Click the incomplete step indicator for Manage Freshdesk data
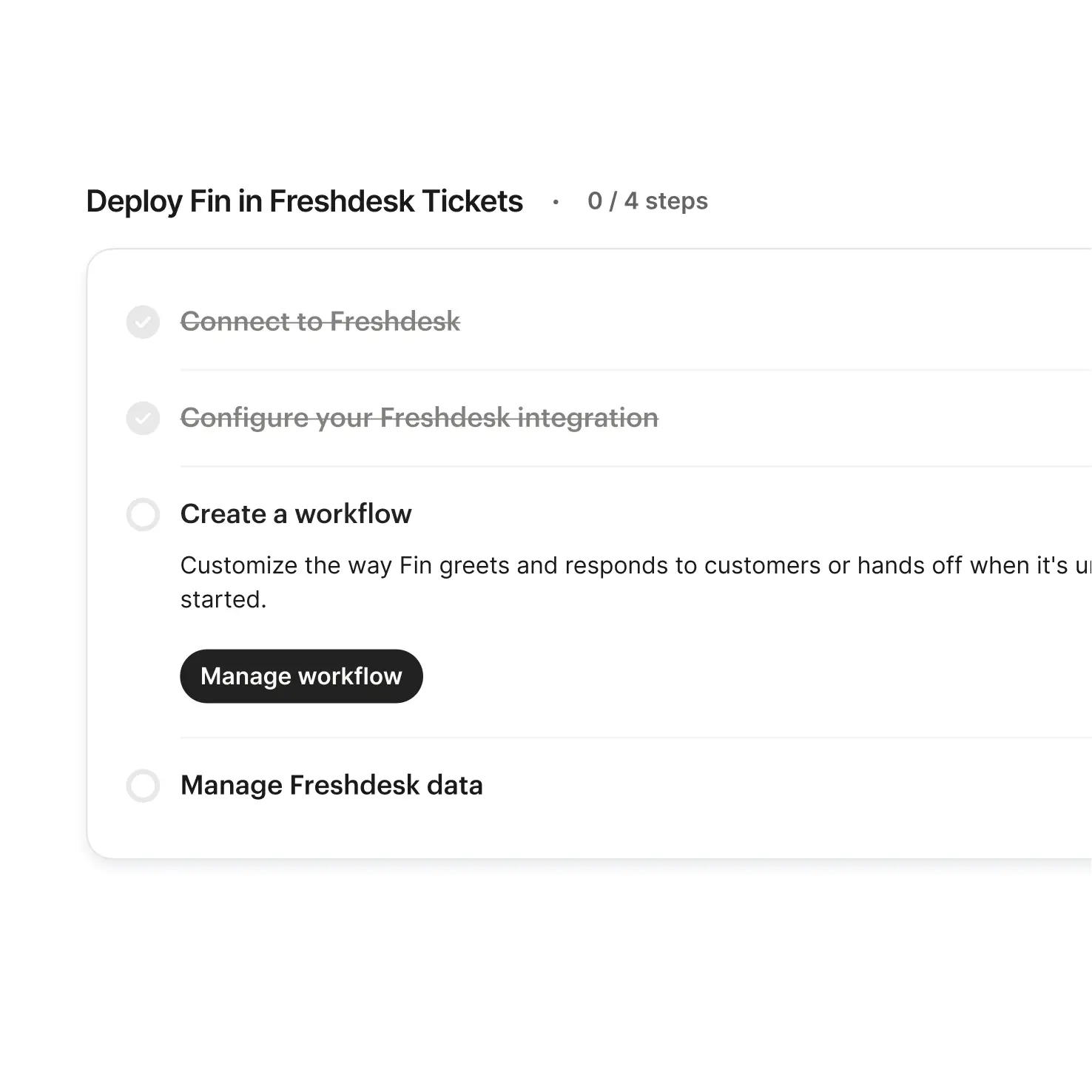 (143, 786)
